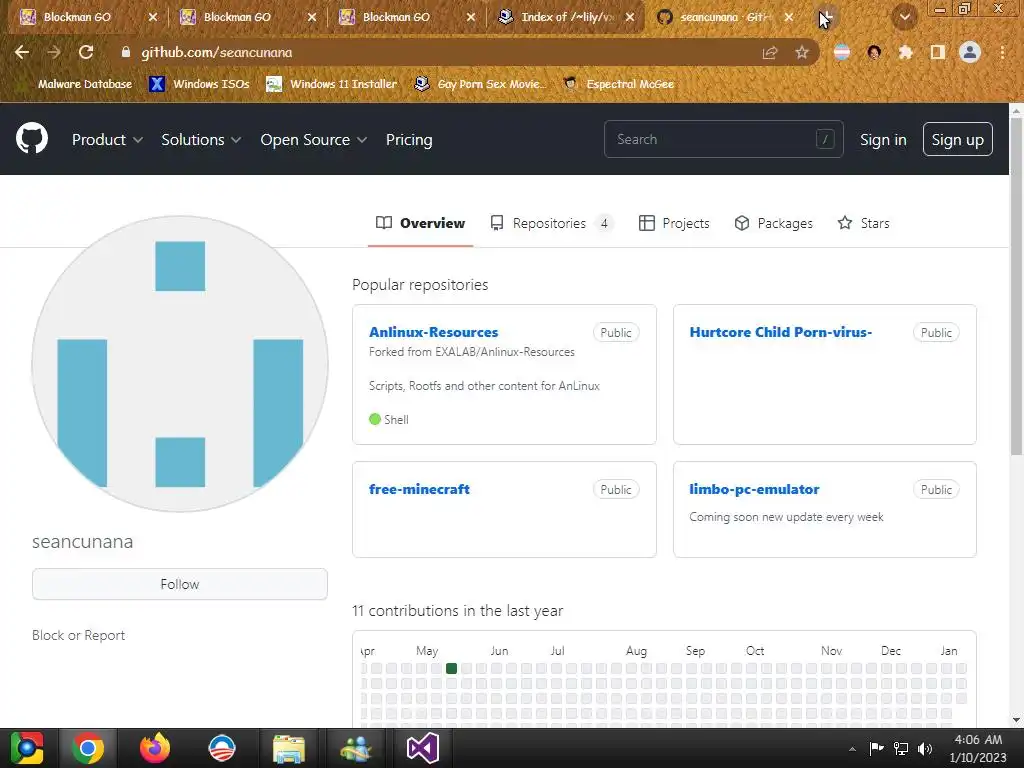Bookmark this page with the star icon
Viewport: 1024px width, 768px height.
[x=802, y=52]
